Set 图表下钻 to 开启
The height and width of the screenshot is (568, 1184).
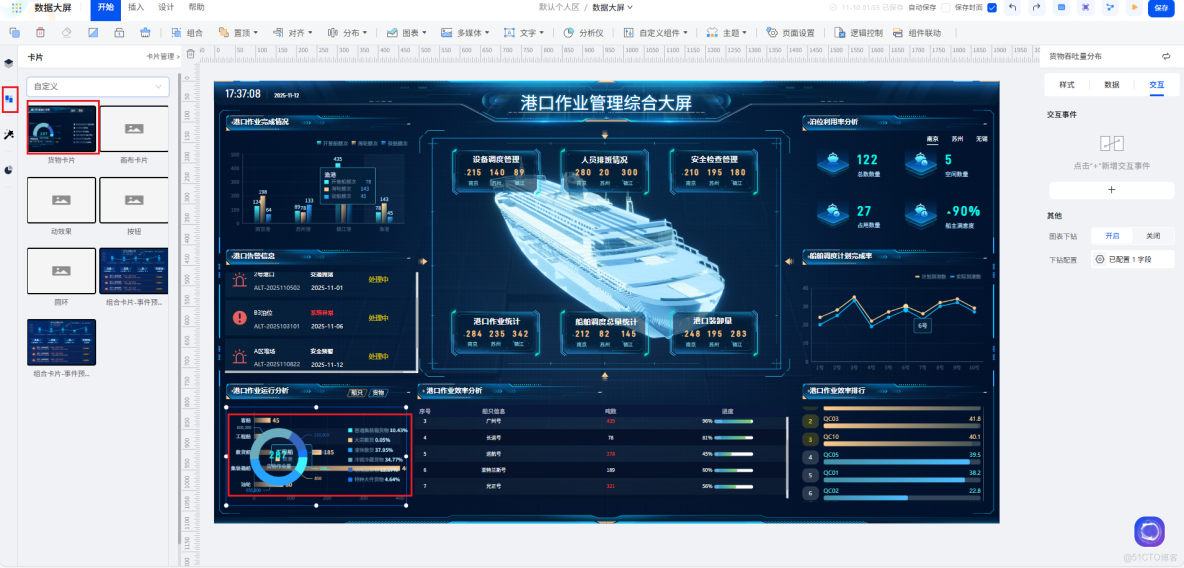click(1112, 236)
